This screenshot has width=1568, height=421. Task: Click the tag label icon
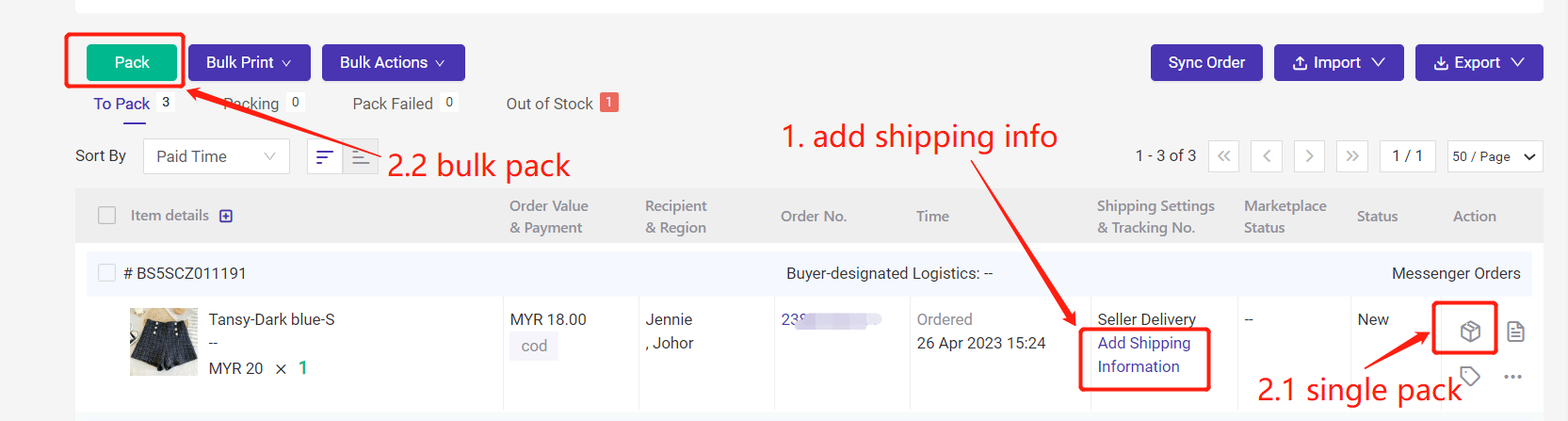tap(1469, 376)
